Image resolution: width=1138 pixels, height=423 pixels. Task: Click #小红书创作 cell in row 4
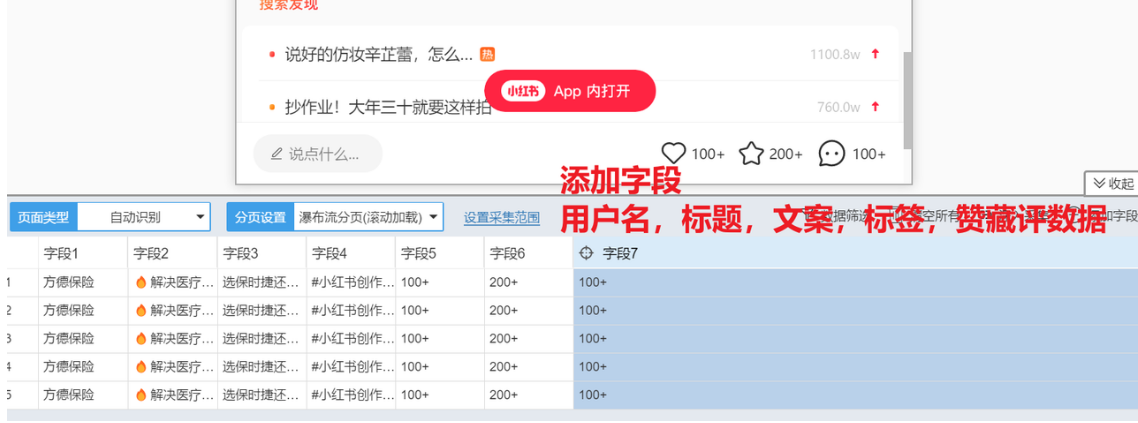[351, 367]
